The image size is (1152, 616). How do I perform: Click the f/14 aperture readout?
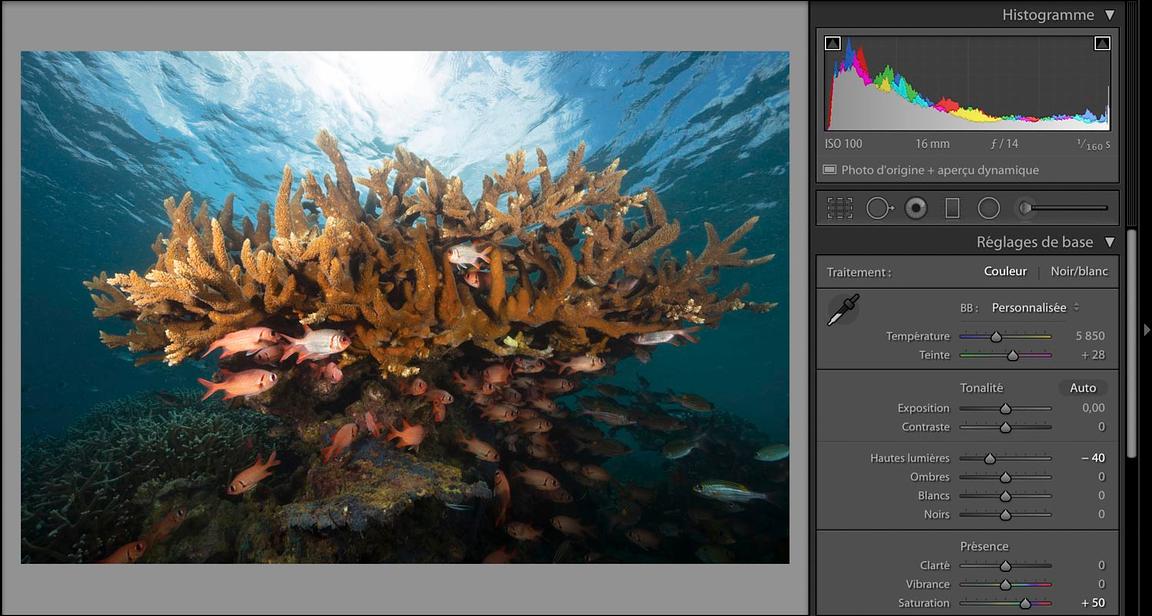1005,144
